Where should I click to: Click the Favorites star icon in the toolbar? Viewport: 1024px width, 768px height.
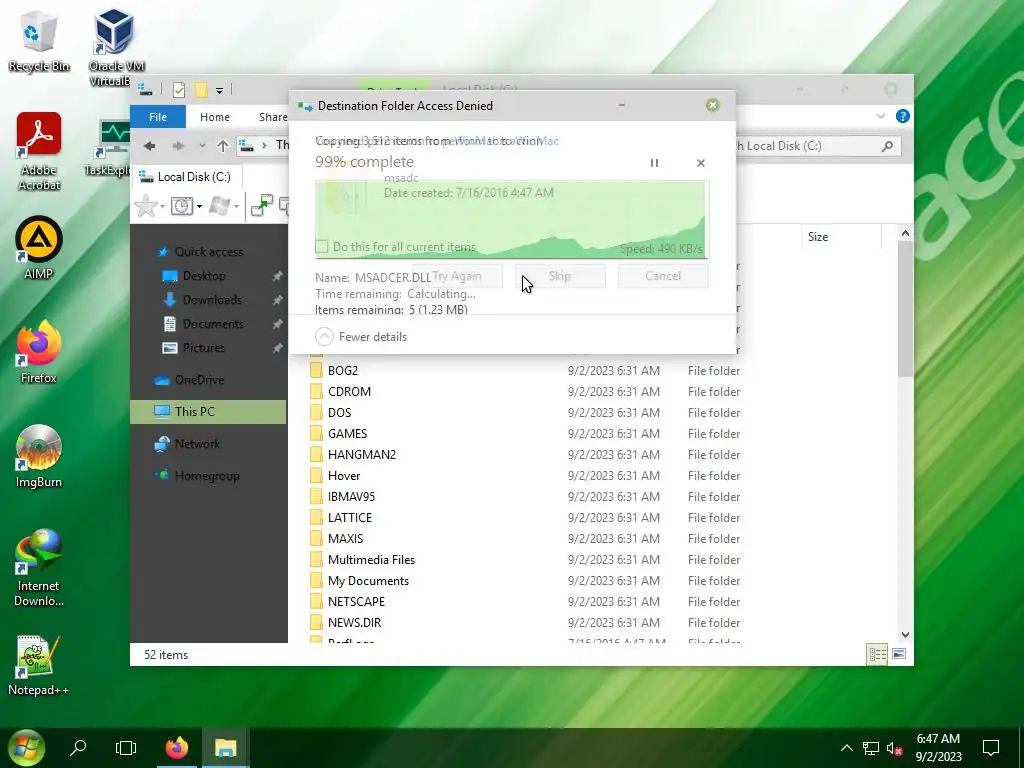(146, 206)
